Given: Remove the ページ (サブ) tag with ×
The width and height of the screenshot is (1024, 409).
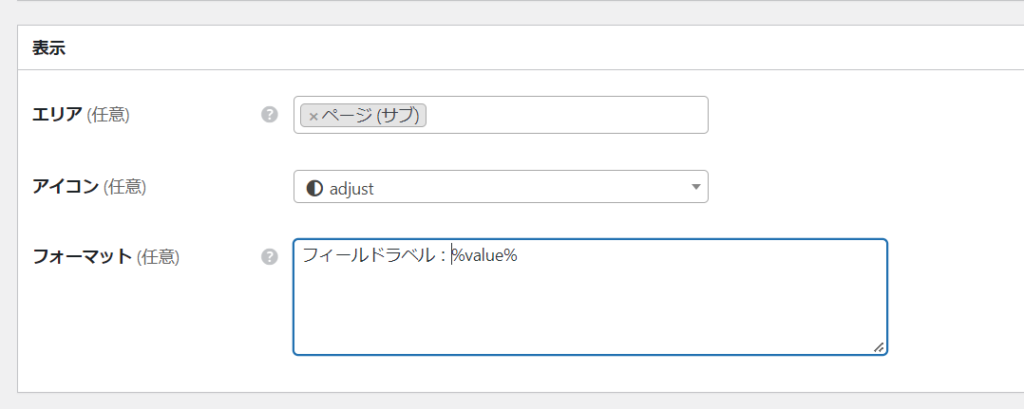Looking at the screenshot, I should pos(313,116).
